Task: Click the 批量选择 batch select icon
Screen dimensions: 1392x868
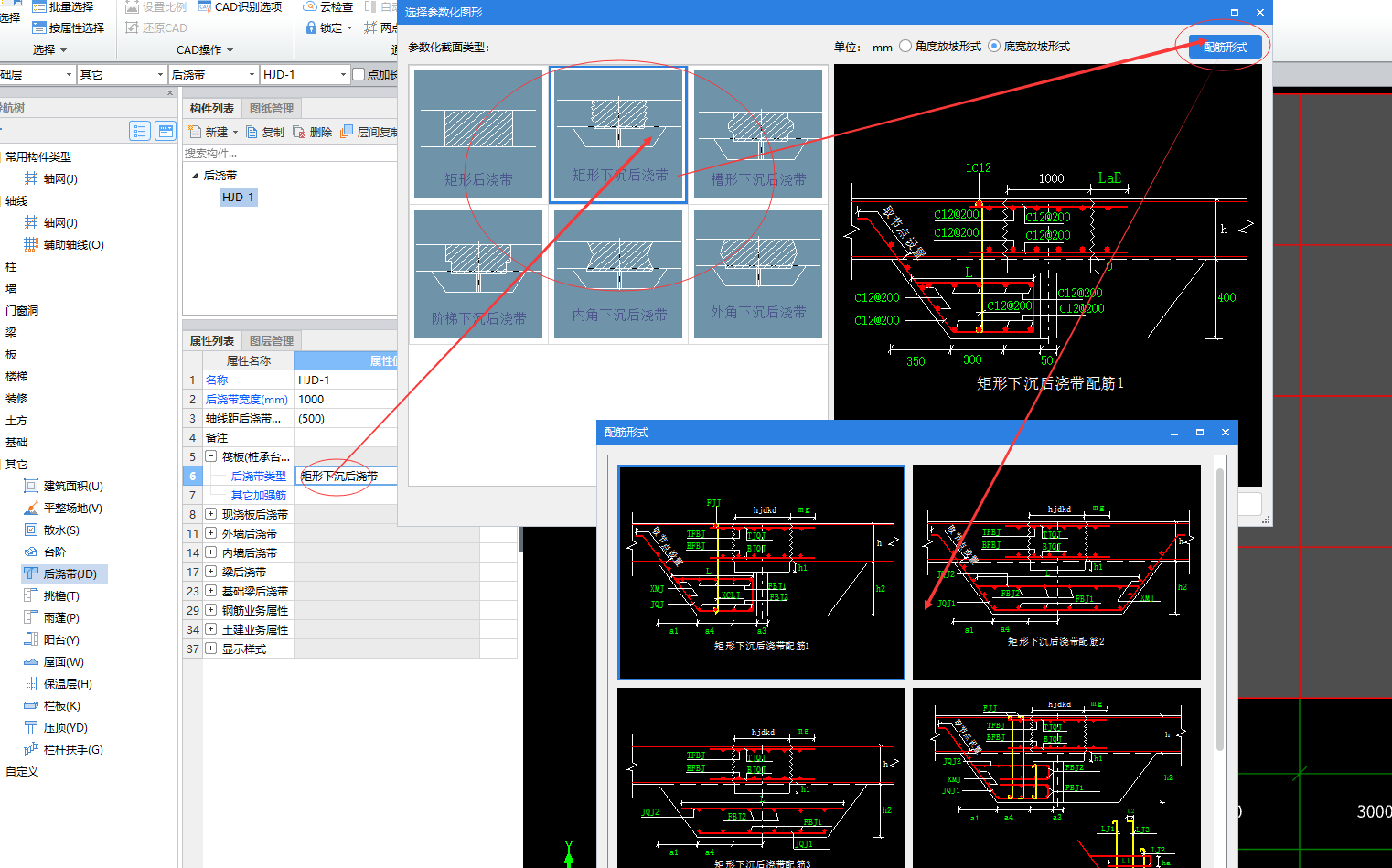Action: tap(39, 6)
